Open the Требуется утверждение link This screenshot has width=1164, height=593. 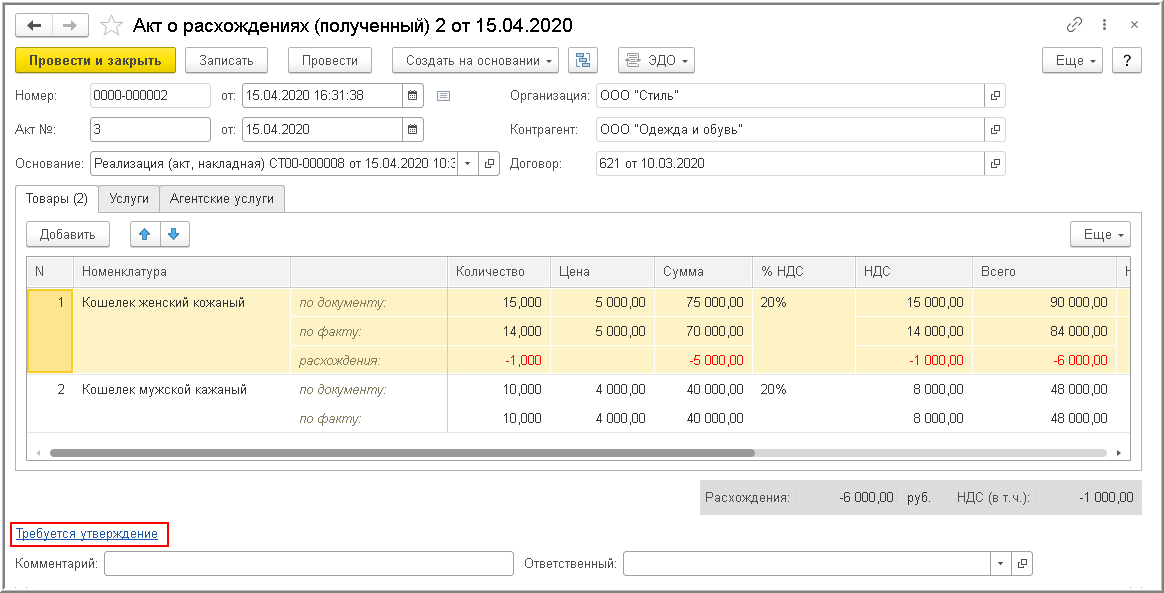click(x=87, y=534)
